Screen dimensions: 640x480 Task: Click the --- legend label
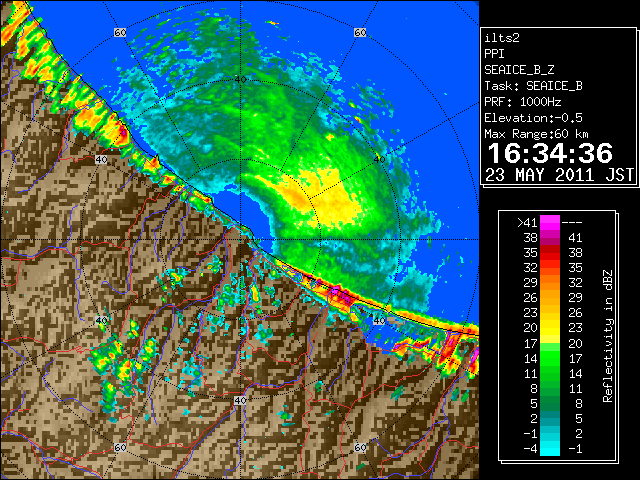[572, 223]
